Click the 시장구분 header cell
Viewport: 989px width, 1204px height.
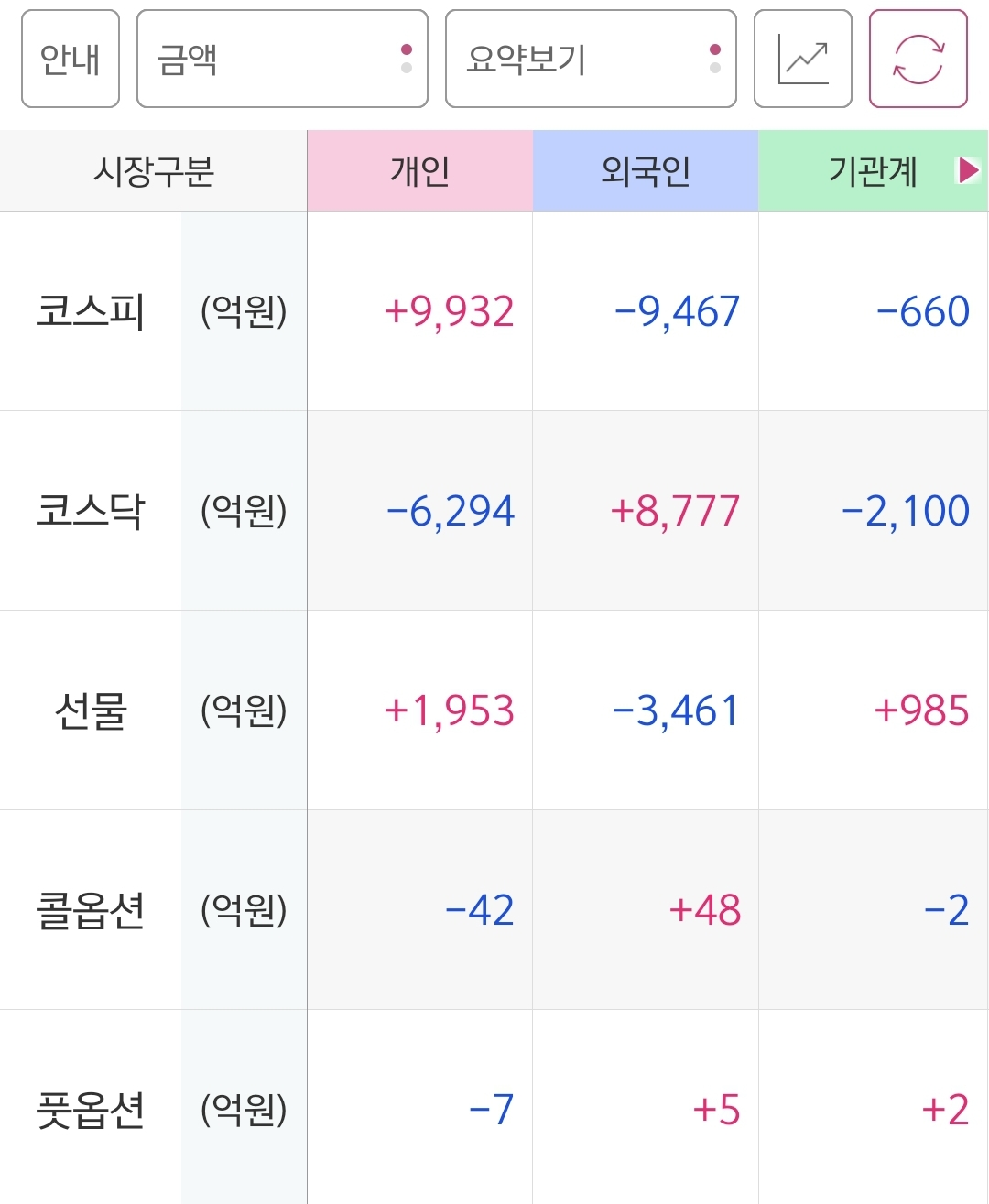pos(154,171)
